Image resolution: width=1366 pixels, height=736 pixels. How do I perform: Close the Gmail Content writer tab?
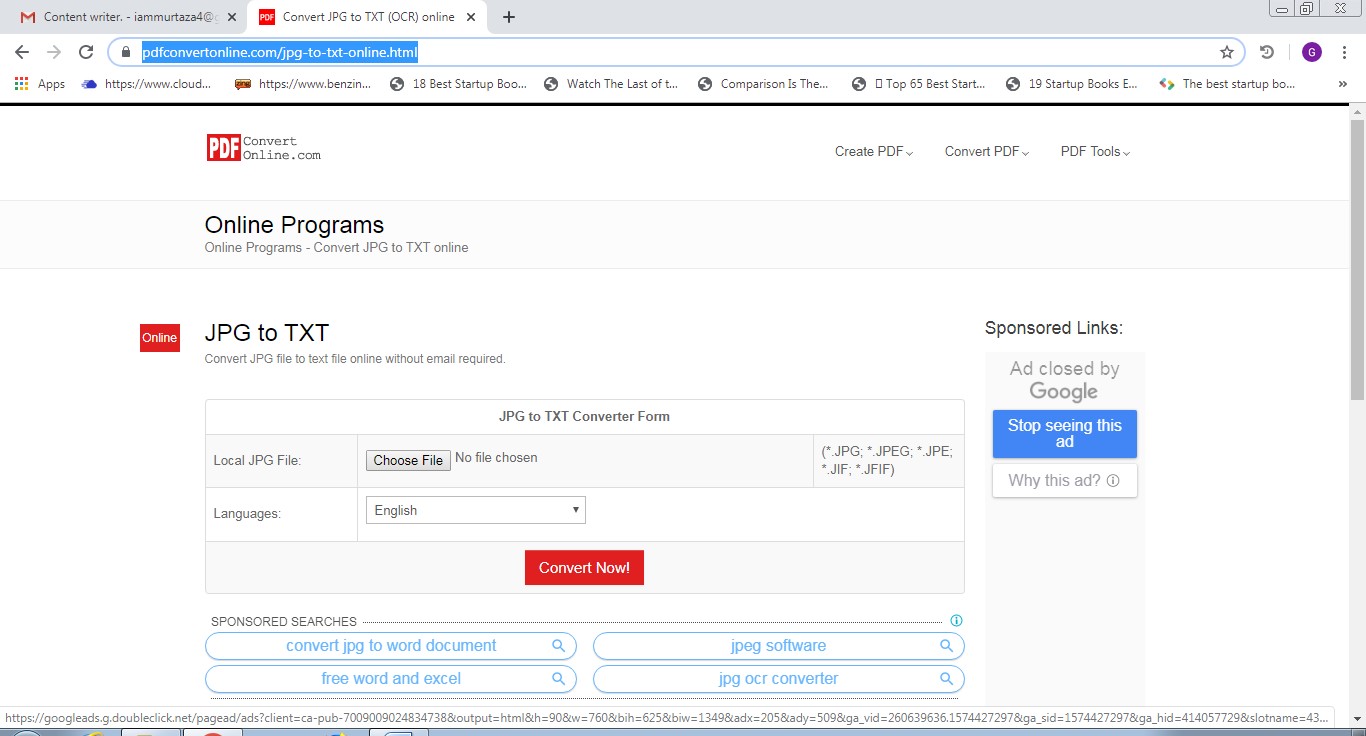233,17
